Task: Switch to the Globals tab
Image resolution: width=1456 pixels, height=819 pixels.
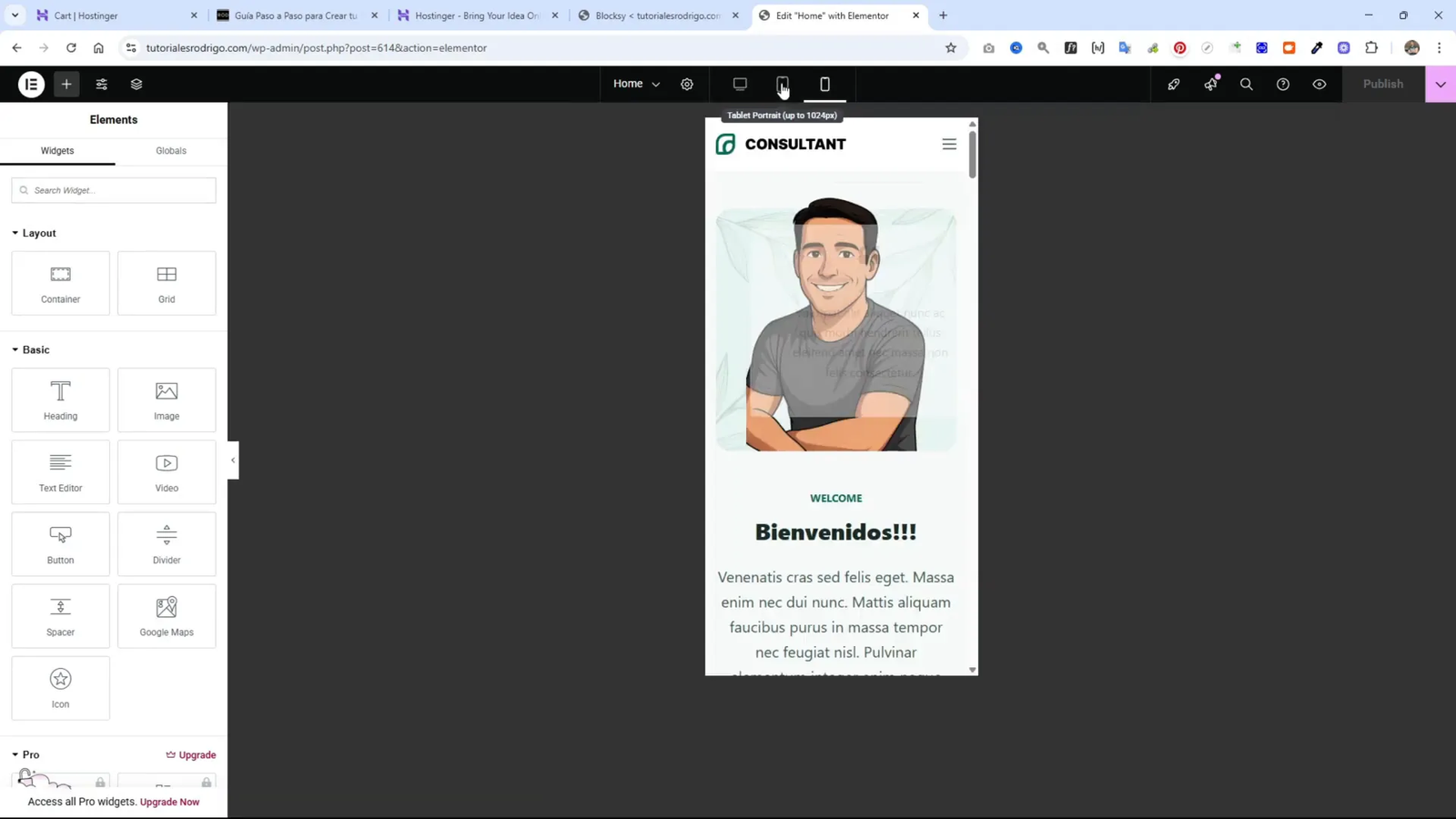Action: tap(170, 150)
